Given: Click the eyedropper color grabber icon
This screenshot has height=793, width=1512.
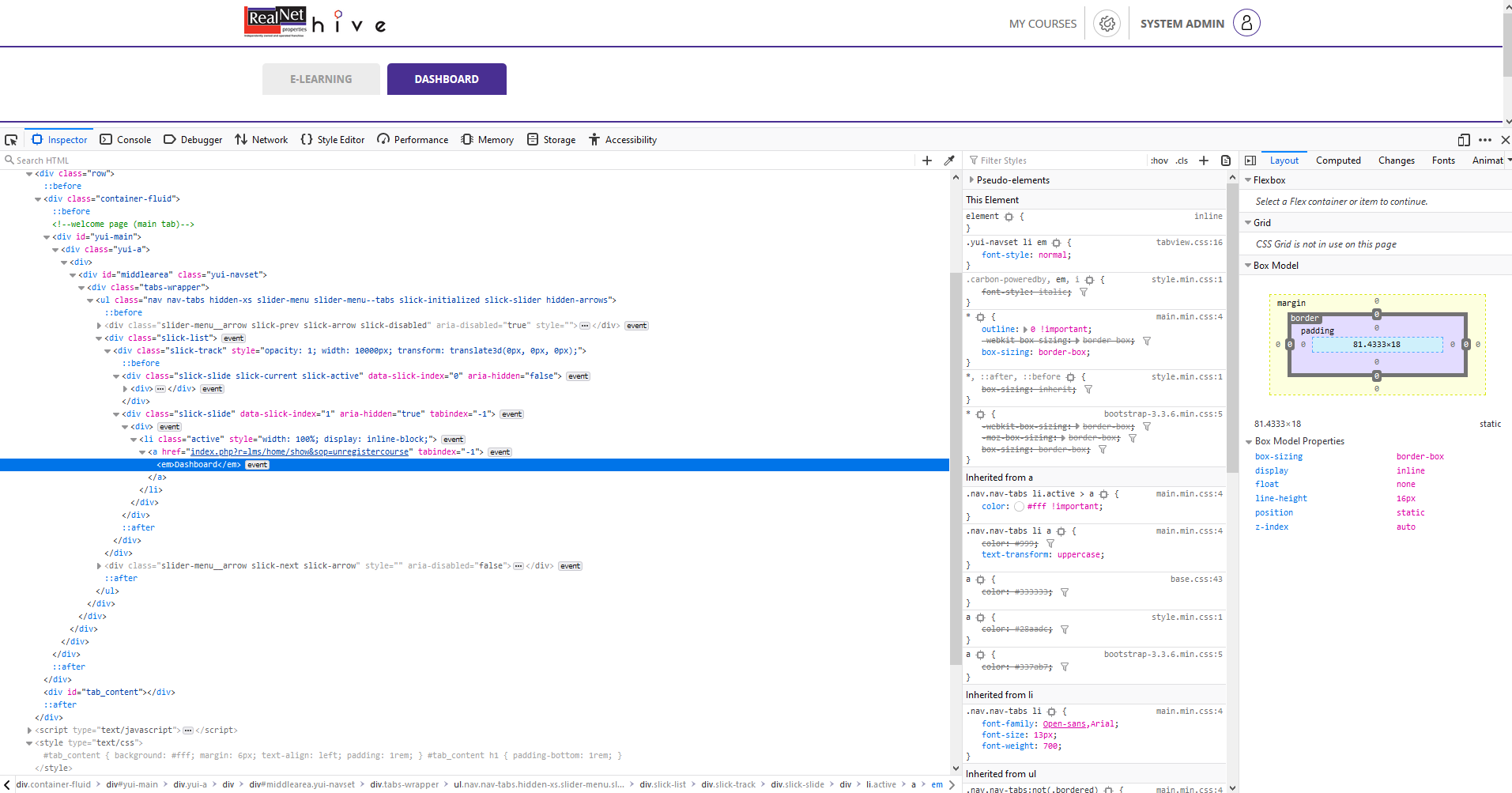Looking at the screenshot, I should point(949,160).
